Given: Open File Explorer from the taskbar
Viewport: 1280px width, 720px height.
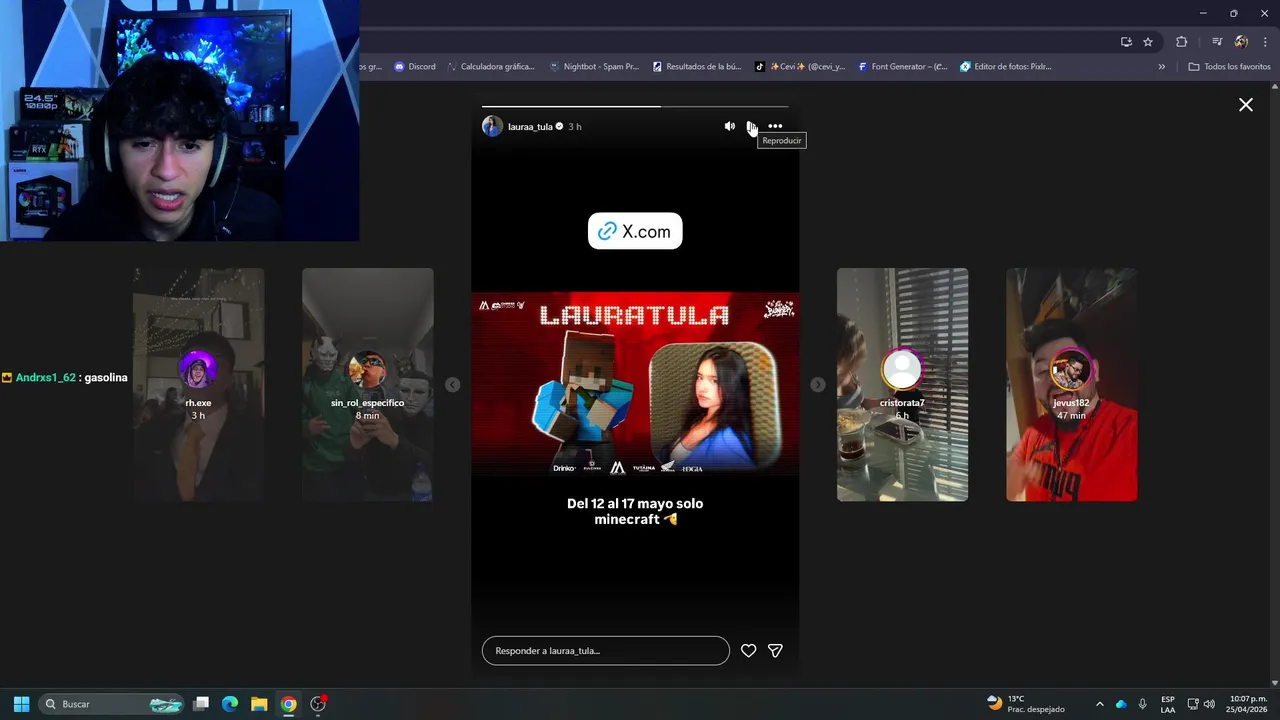Looking at the screenshot, I should point(259,704).
